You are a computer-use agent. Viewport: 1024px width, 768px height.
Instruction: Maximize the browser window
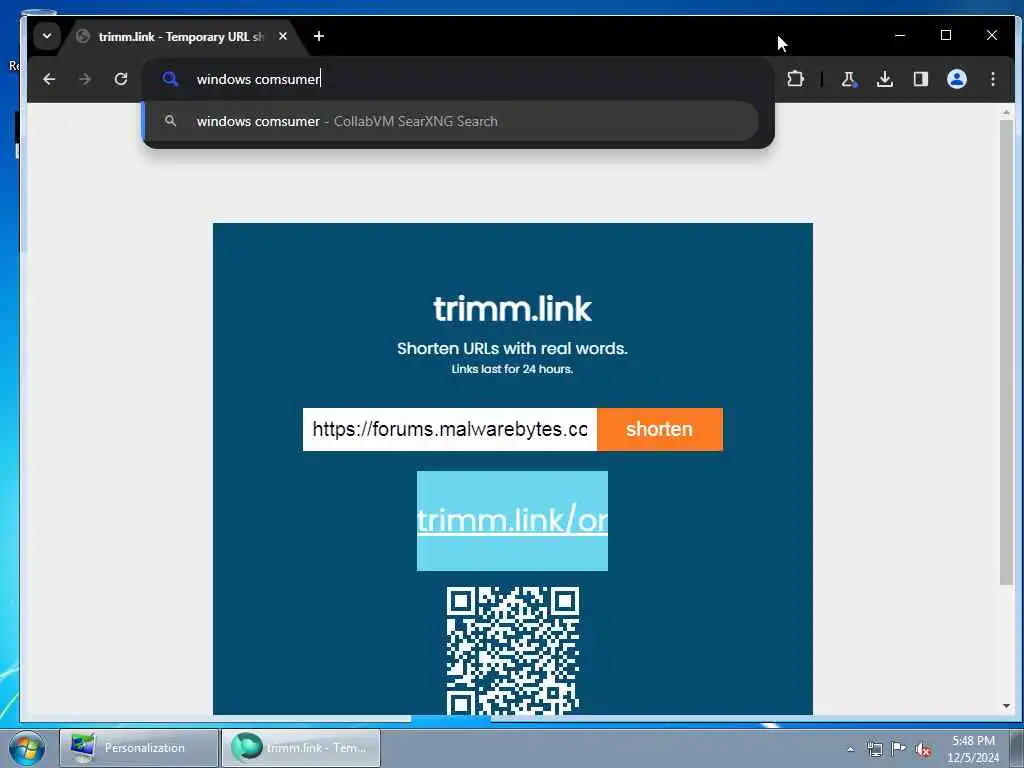click(x=946, y=35)
